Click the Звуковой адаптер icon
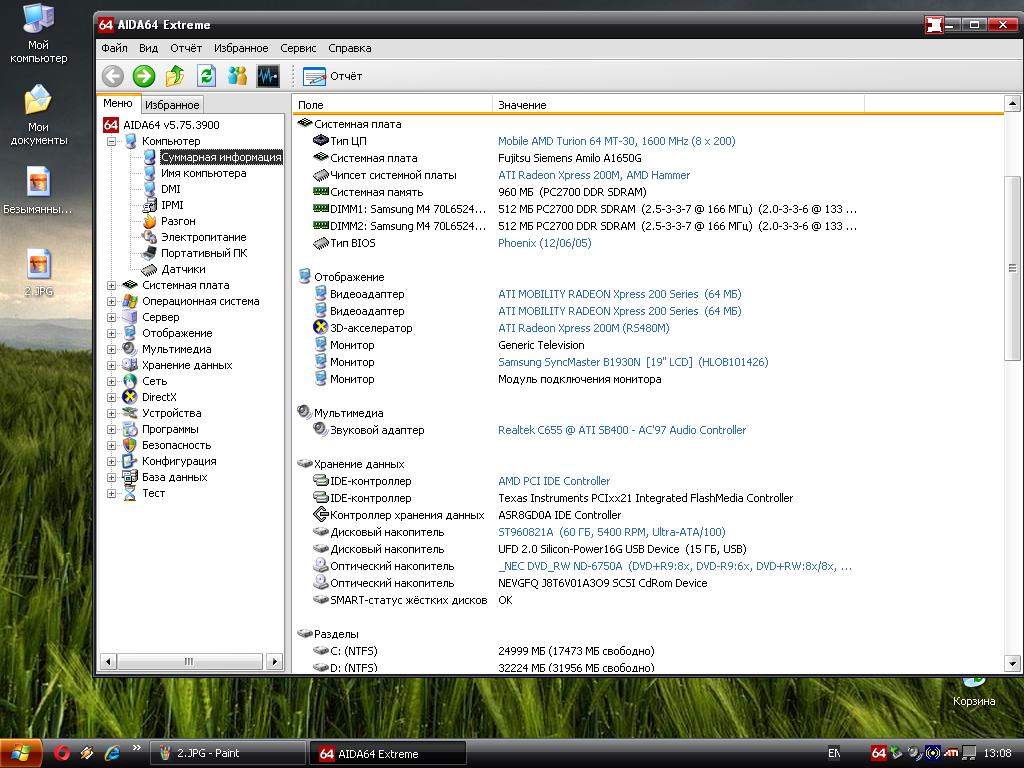This screenshot has width=1024, height=768. (x=321, y=429)
